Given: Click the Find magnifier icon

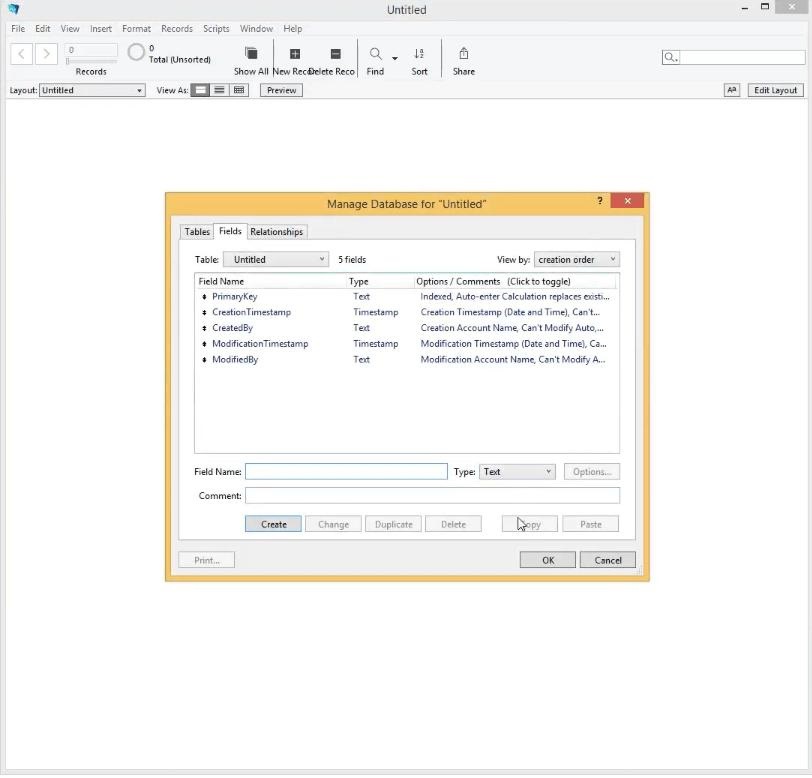Looking at the screenshot, I should pyautogui.click(x=375, y=54).
